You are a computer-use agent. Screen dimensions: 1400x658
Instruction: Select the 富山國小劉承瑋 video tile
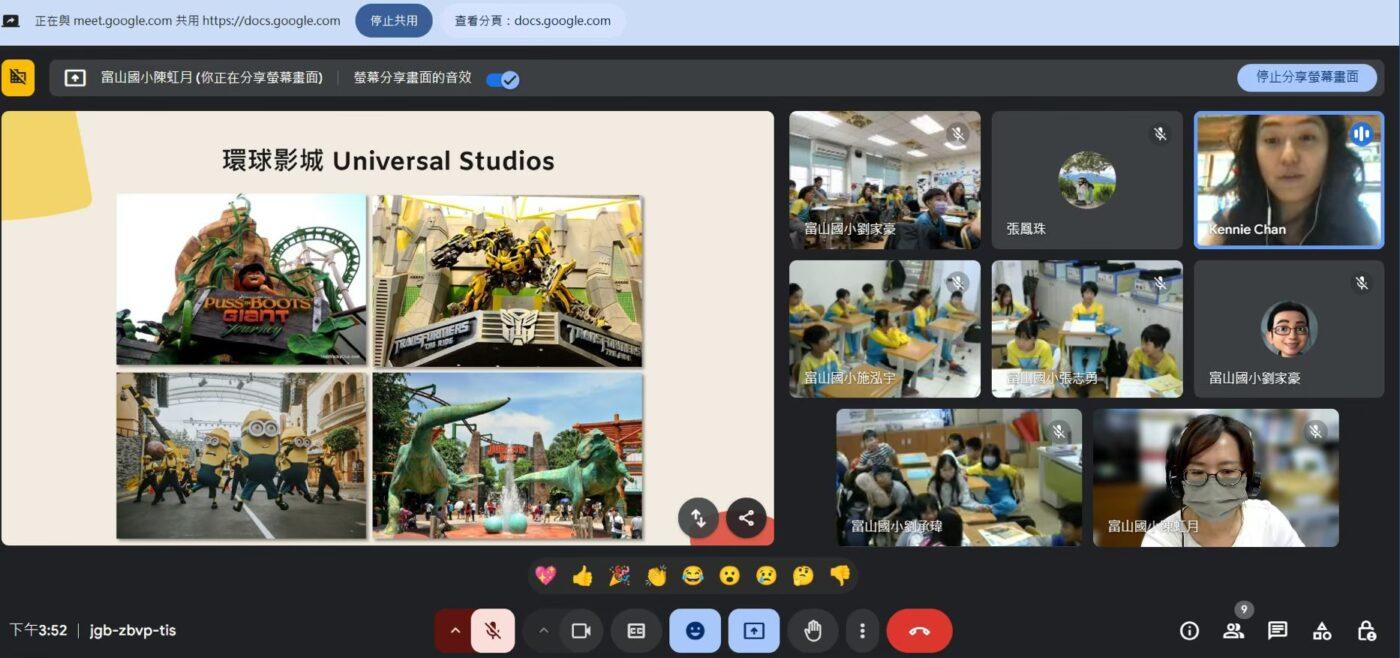click(x=959, y=478)
